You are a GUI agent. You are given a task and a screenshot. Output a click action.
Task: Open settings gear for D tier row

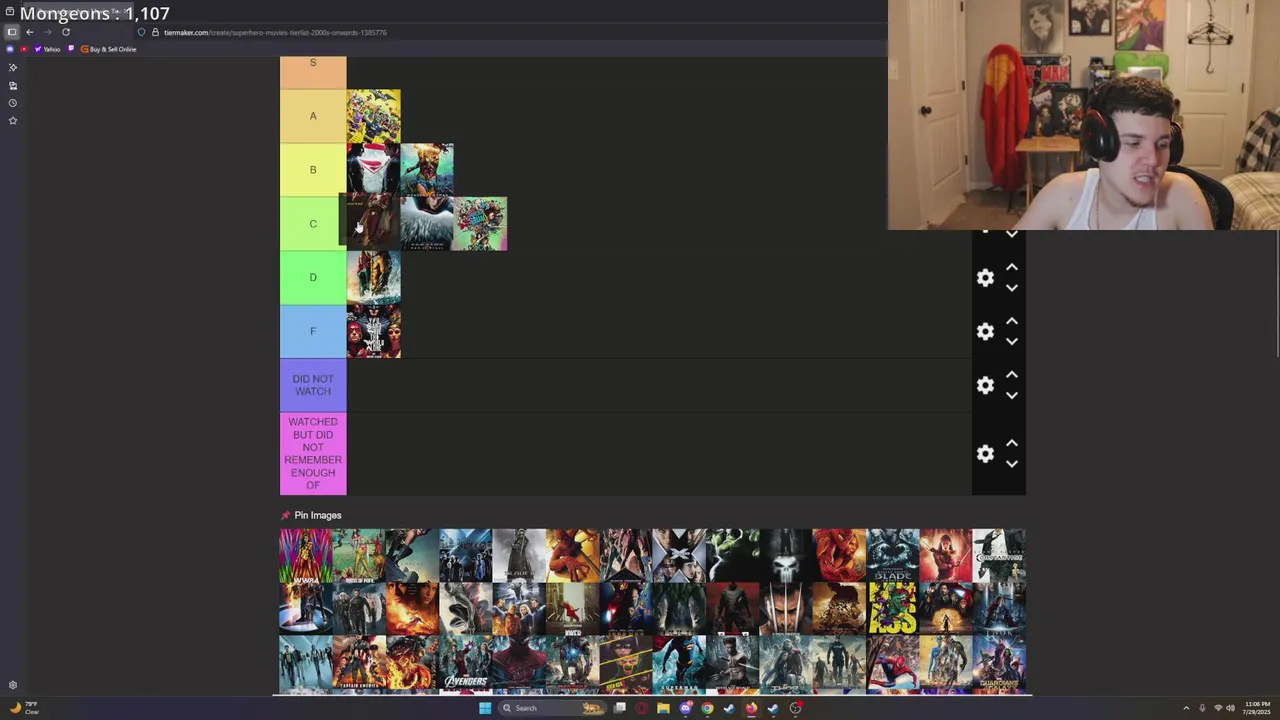(985, 278)
